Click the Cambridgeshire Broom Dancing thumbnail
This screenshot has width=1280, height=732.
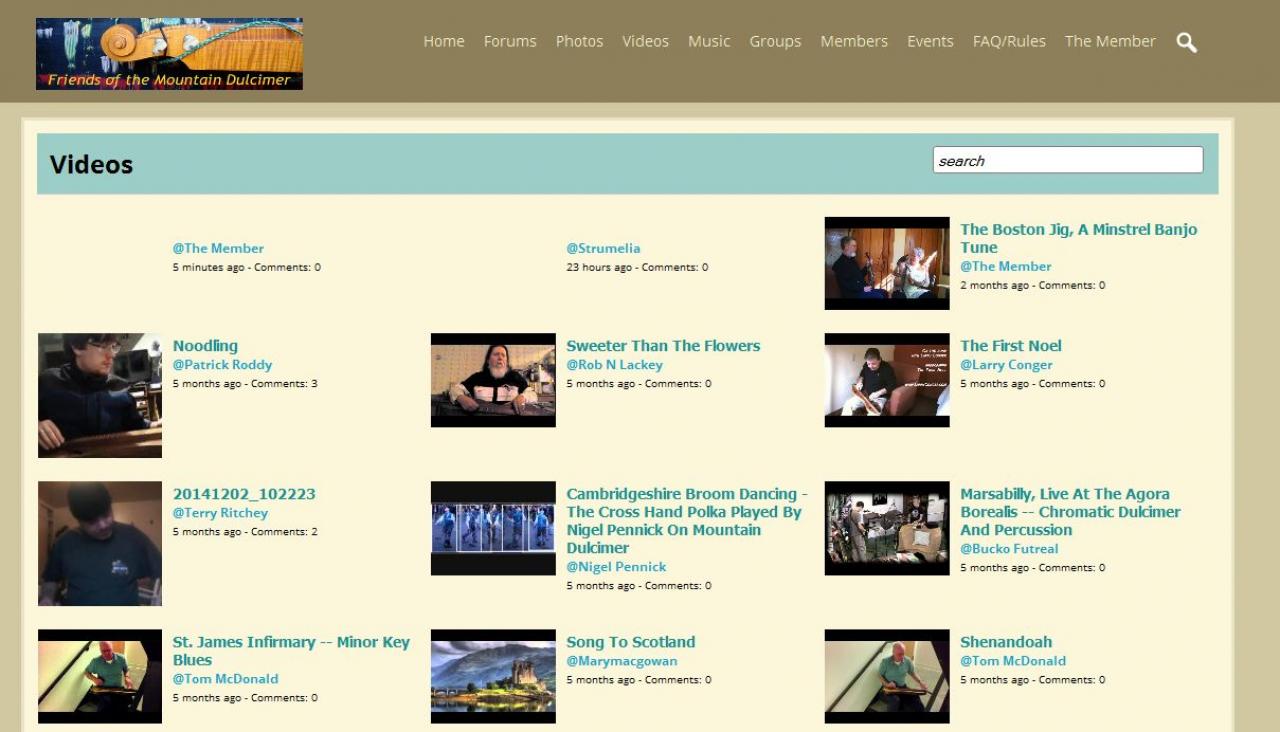[493, 528]
